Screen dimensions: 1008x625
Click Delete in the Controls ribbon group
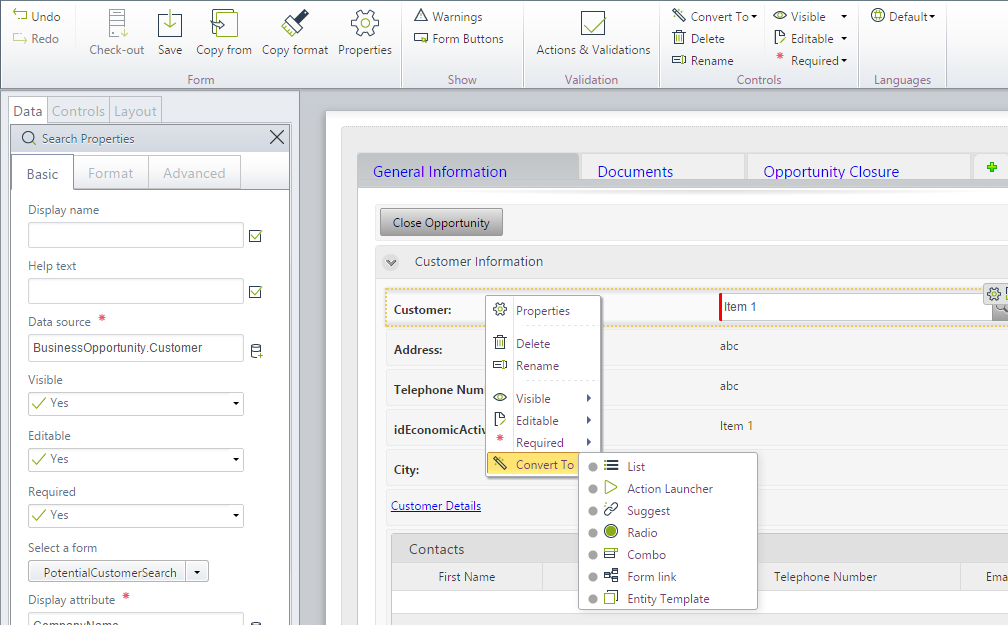coord(698,38)
